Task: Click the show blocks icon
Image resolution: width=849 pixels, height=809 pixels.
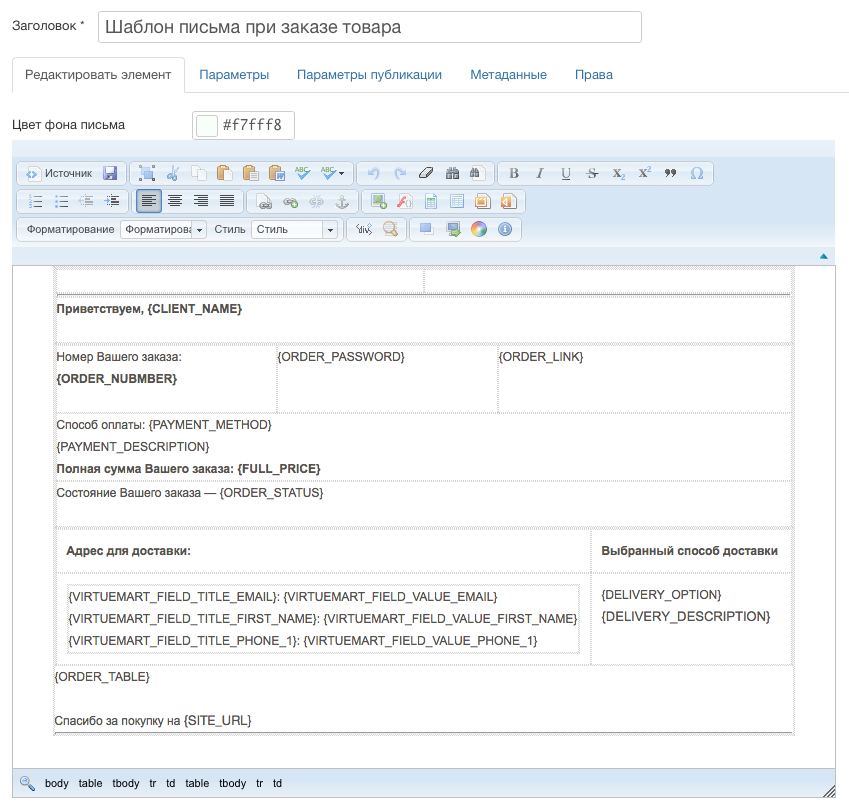Action: (453, 230)
